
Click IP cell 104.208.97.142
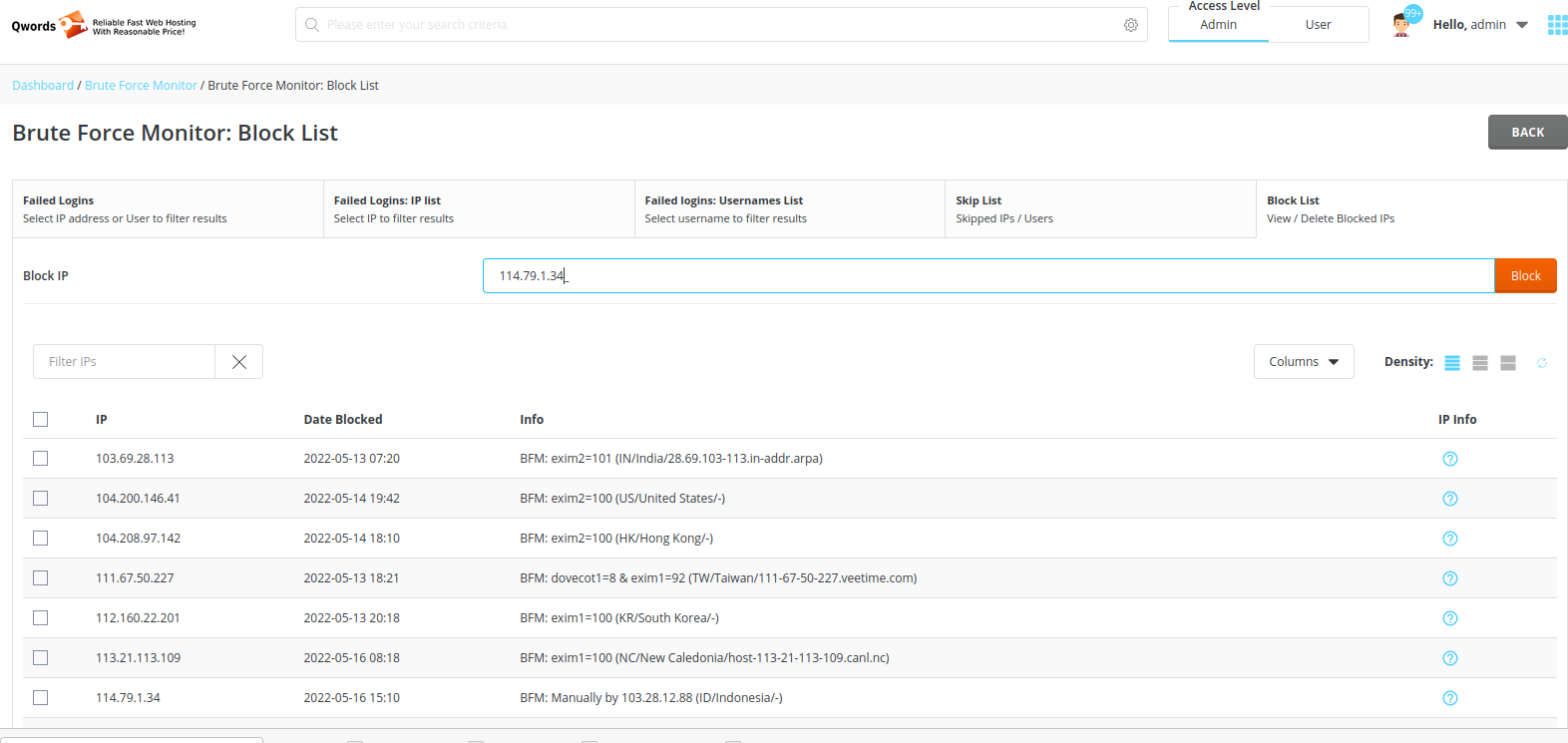(x=139, y=539)
